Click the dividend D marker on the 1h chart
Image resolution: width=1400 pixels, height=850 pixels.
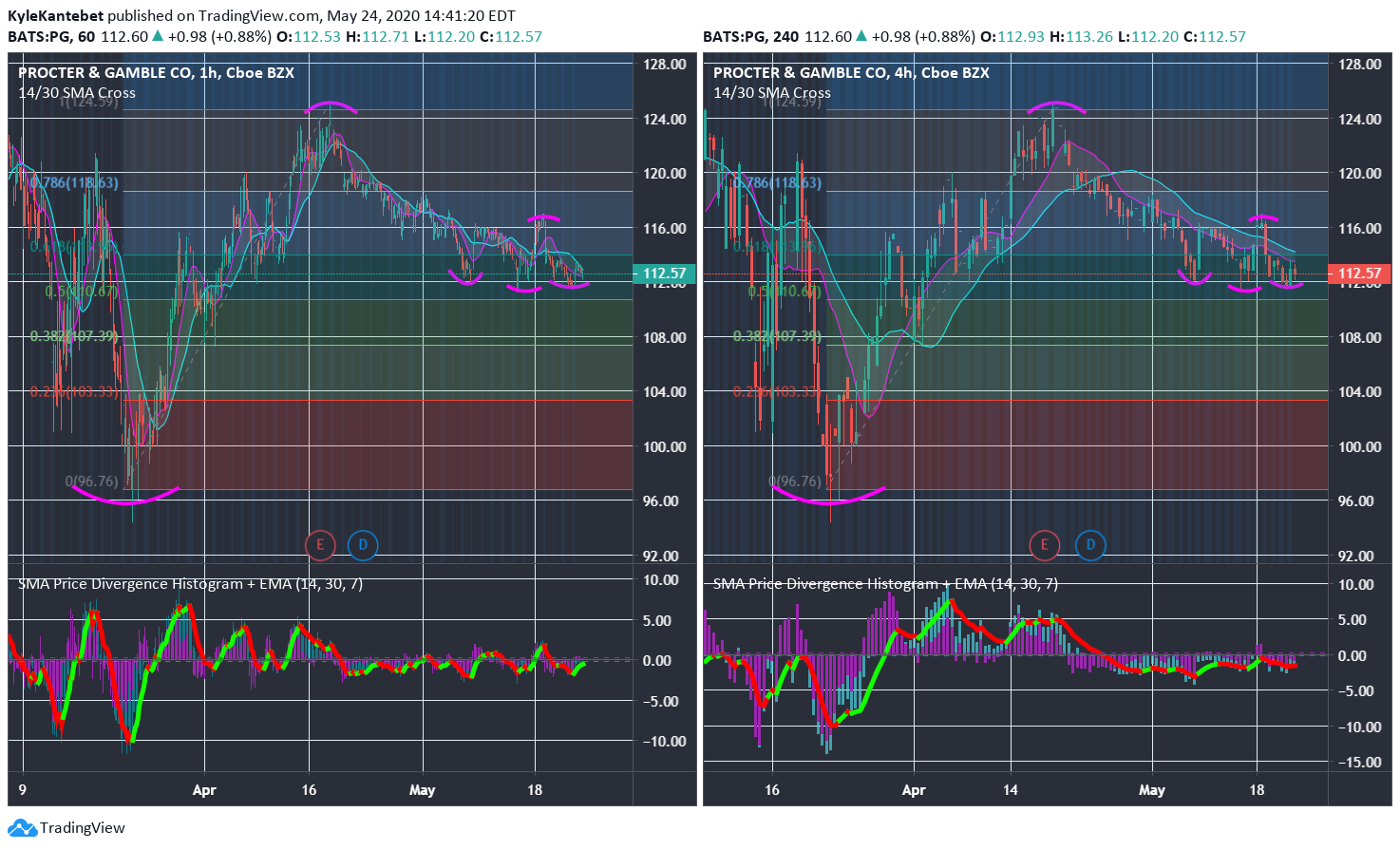[363, 545]
